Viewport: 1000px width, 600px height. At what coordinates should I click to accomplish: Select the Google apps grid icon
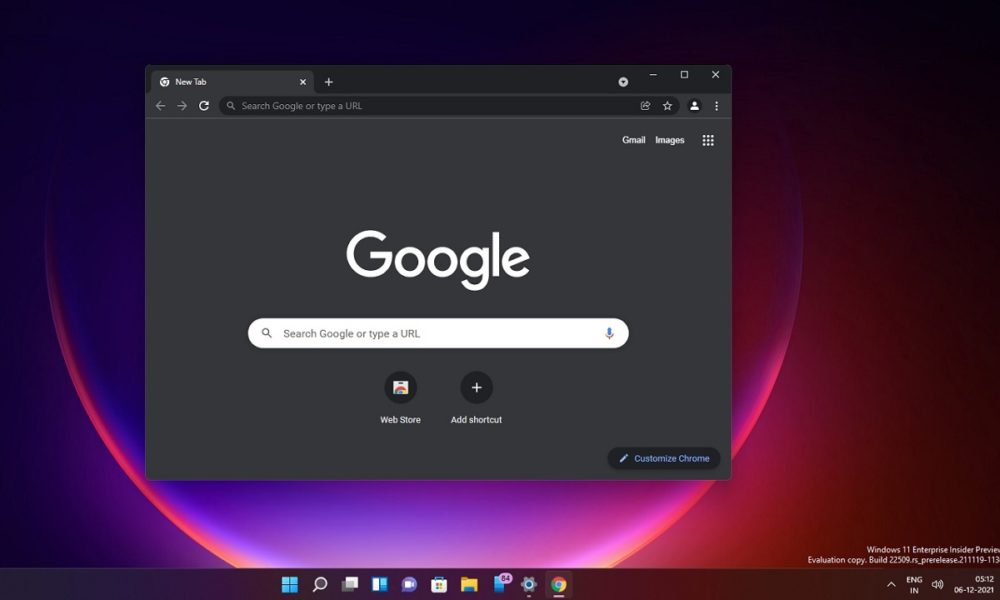pos(708,140)
